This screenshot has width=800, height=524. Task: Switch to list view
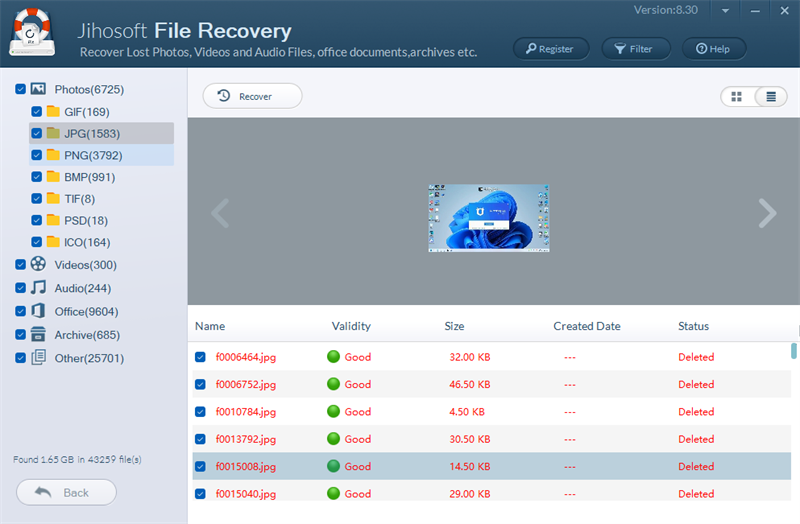coord(771,96)
